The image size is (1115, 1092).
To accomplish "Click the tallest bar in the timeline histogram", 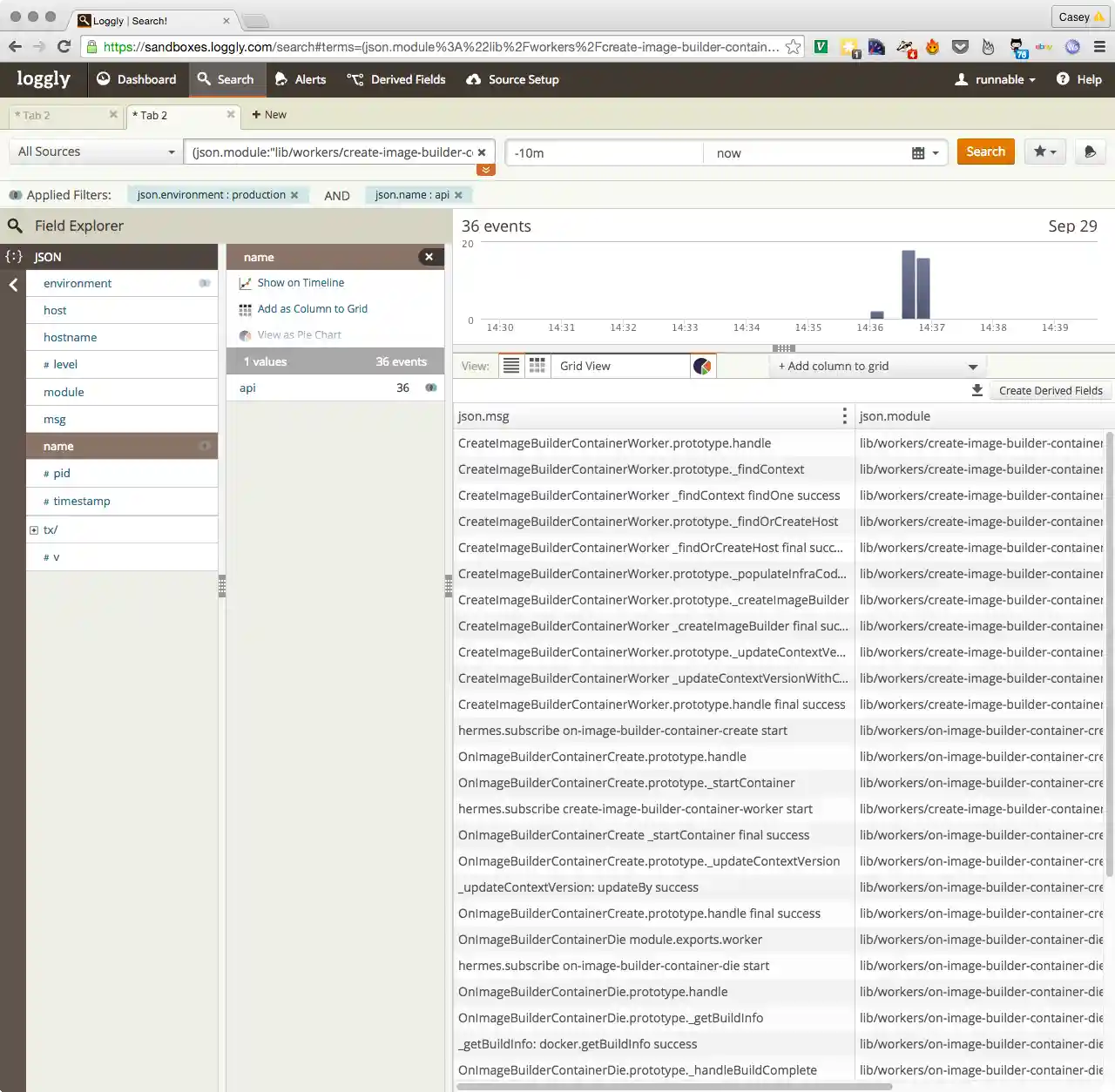I will point(908,285).
